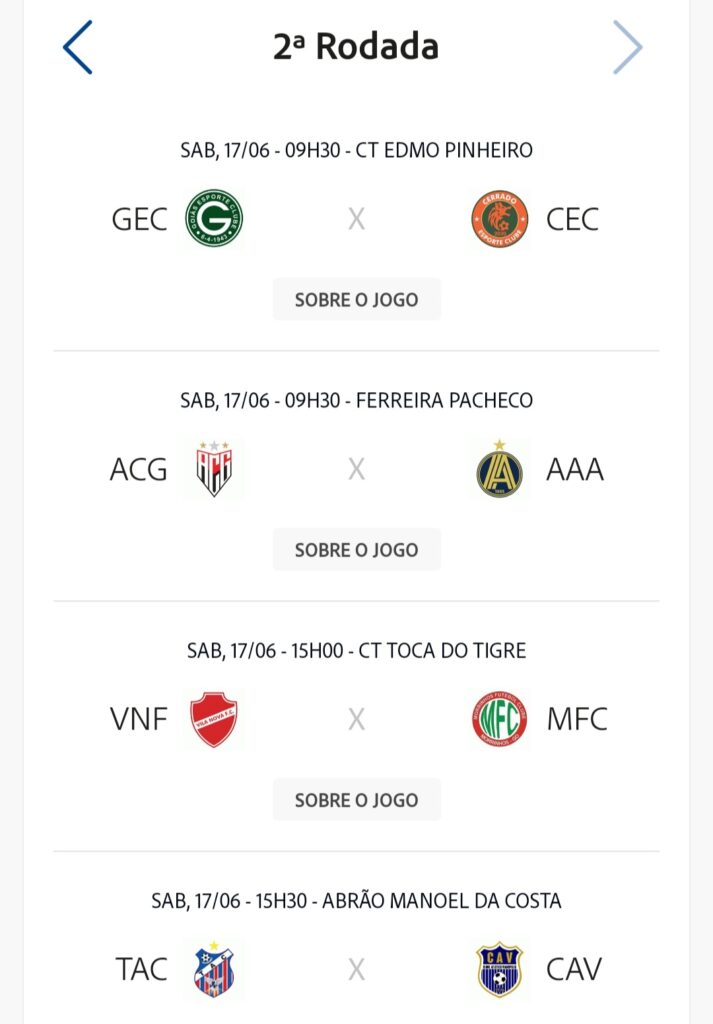Advance to the next round with right chevron
This screenshot has width=713, height=1024.
click(627, 47)
